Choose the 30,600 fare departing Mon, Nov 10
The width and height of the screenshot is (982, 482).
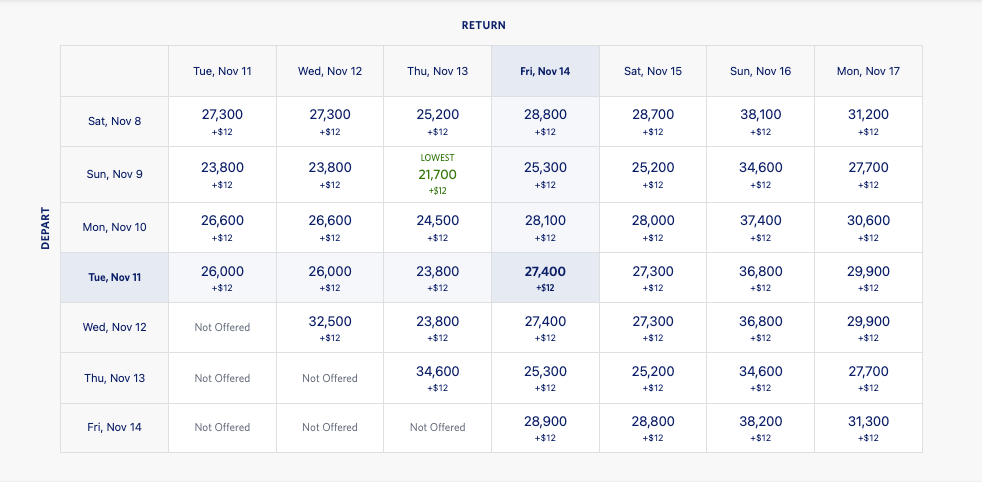[868, 227]
